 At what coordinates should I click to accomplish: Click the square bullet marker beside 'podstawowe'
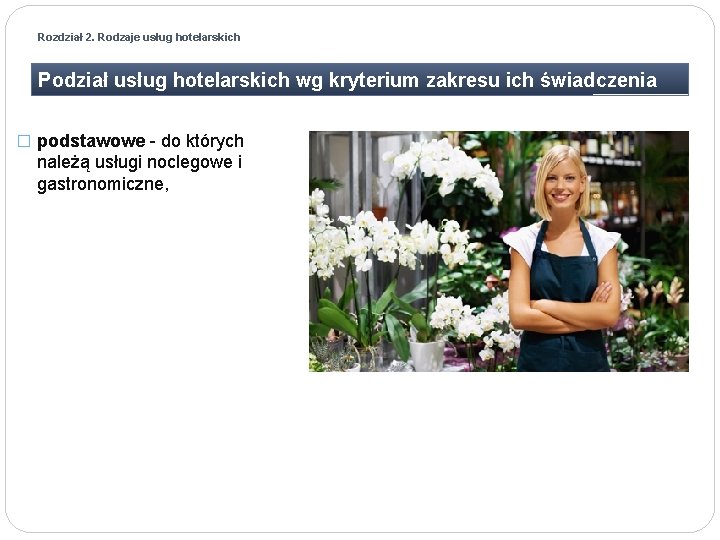point(24,141)
